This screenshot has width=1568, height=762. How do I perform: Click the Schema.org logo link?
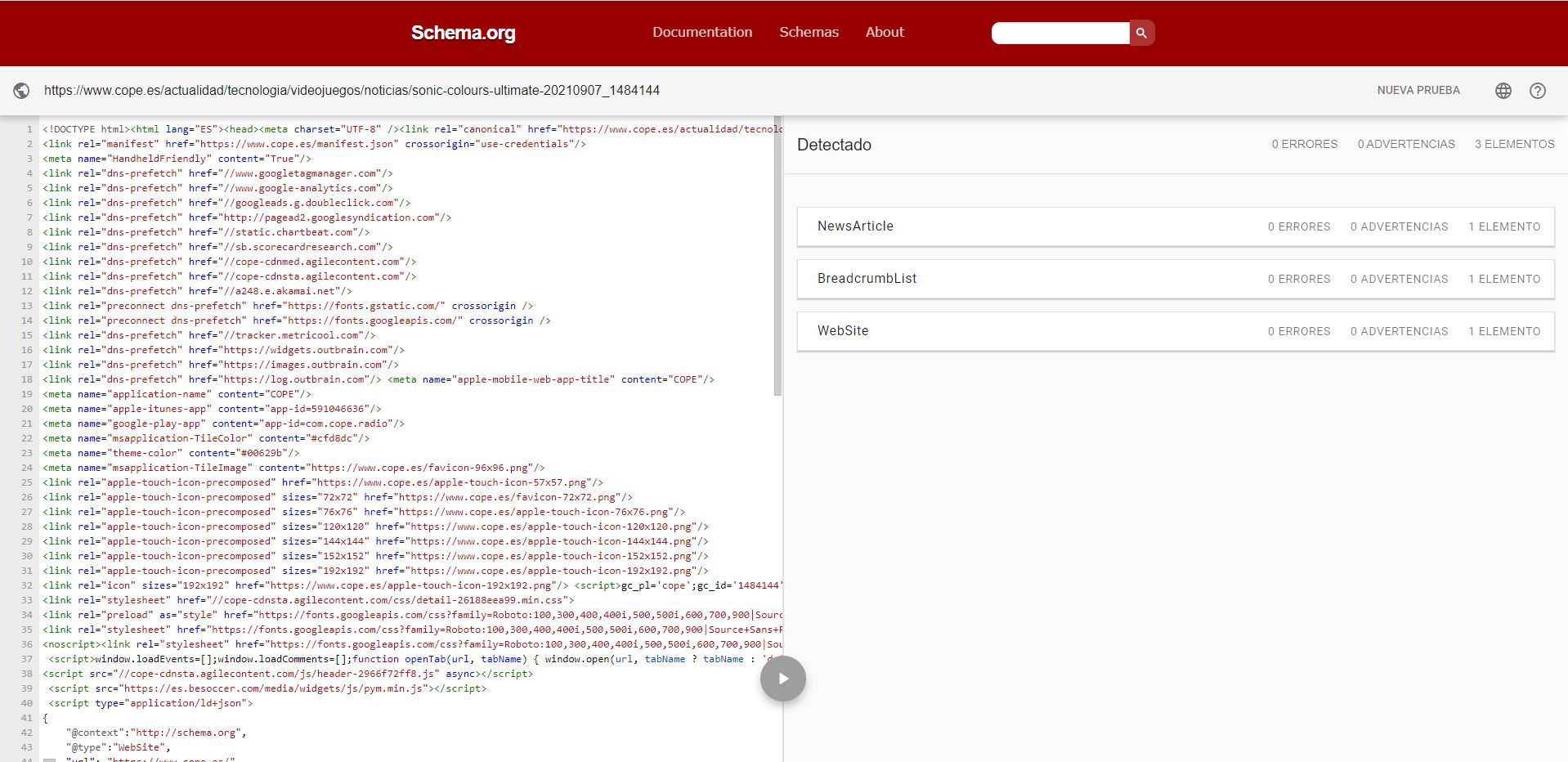463,33
